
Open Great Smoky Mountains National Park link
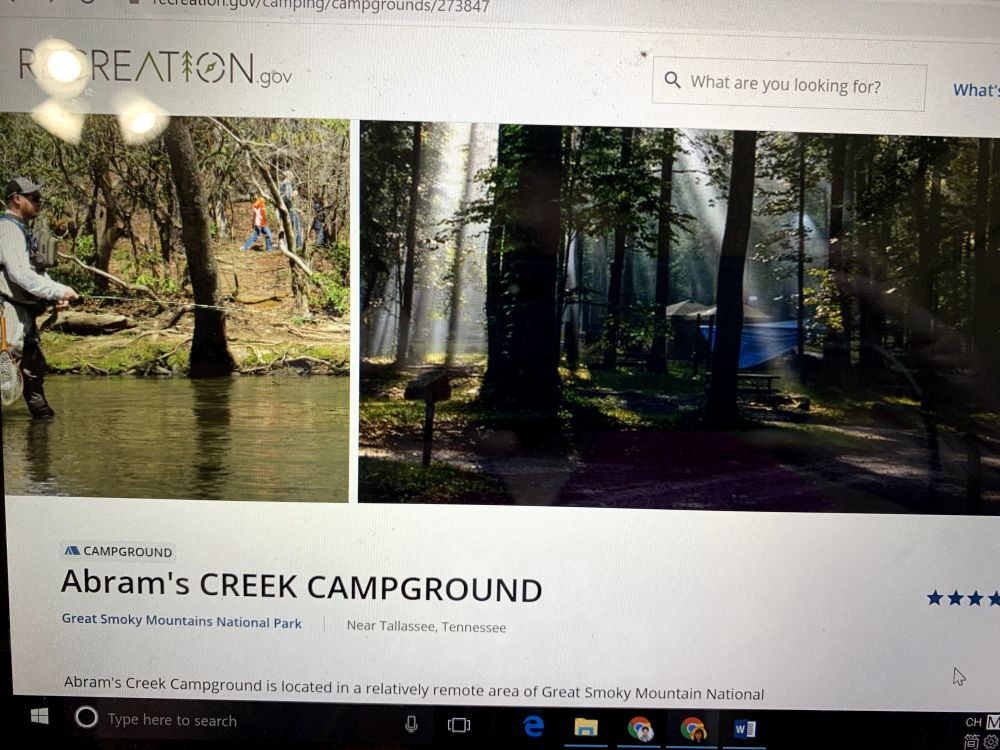click(182, 621)
